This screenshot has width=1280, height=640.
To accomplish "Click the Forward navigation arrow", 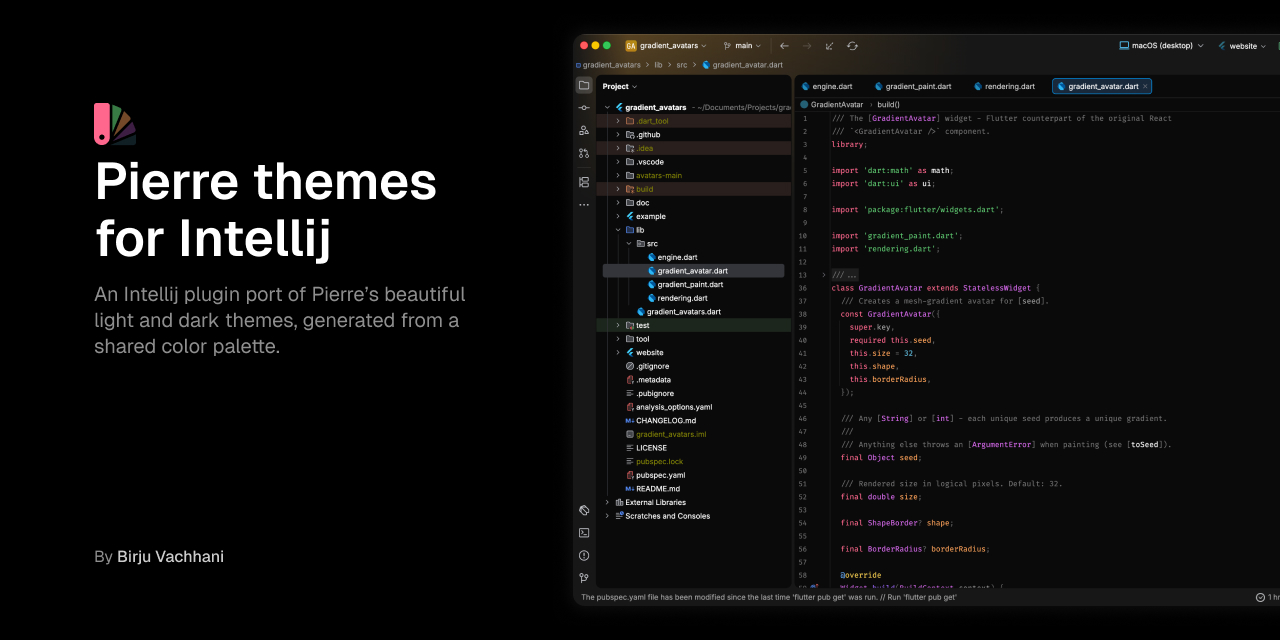I will point(807,46).
